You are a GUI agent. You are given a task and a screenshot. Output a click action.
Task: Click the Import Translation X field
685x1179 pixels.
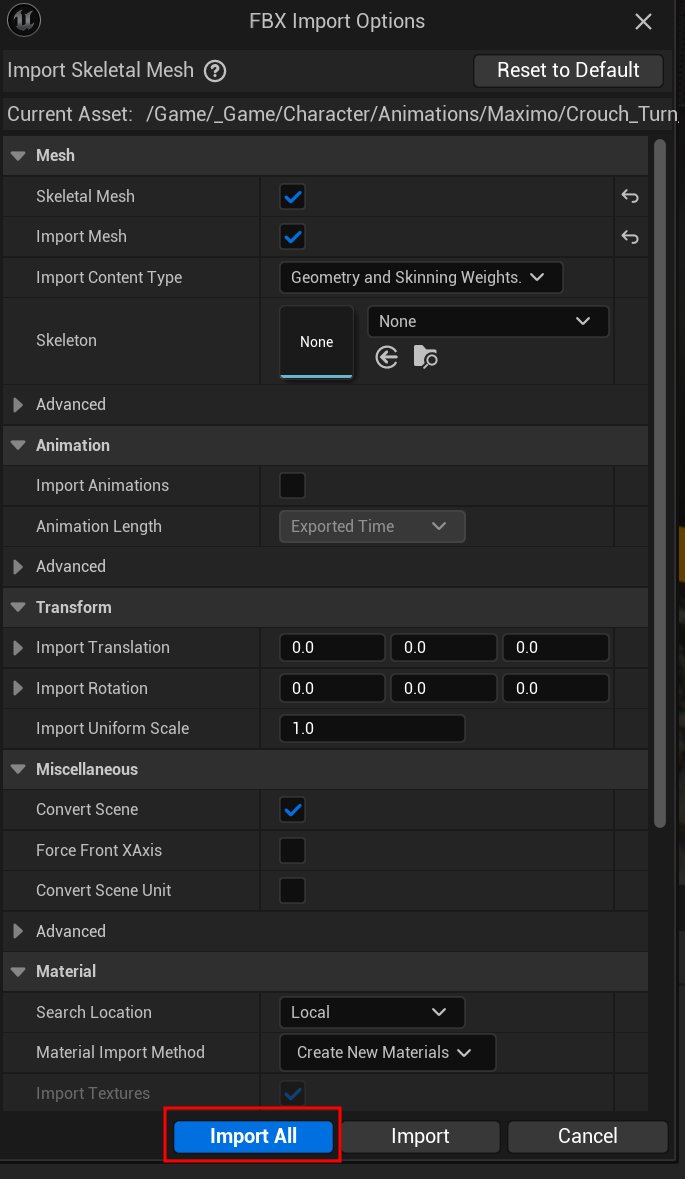click(332, 647)
